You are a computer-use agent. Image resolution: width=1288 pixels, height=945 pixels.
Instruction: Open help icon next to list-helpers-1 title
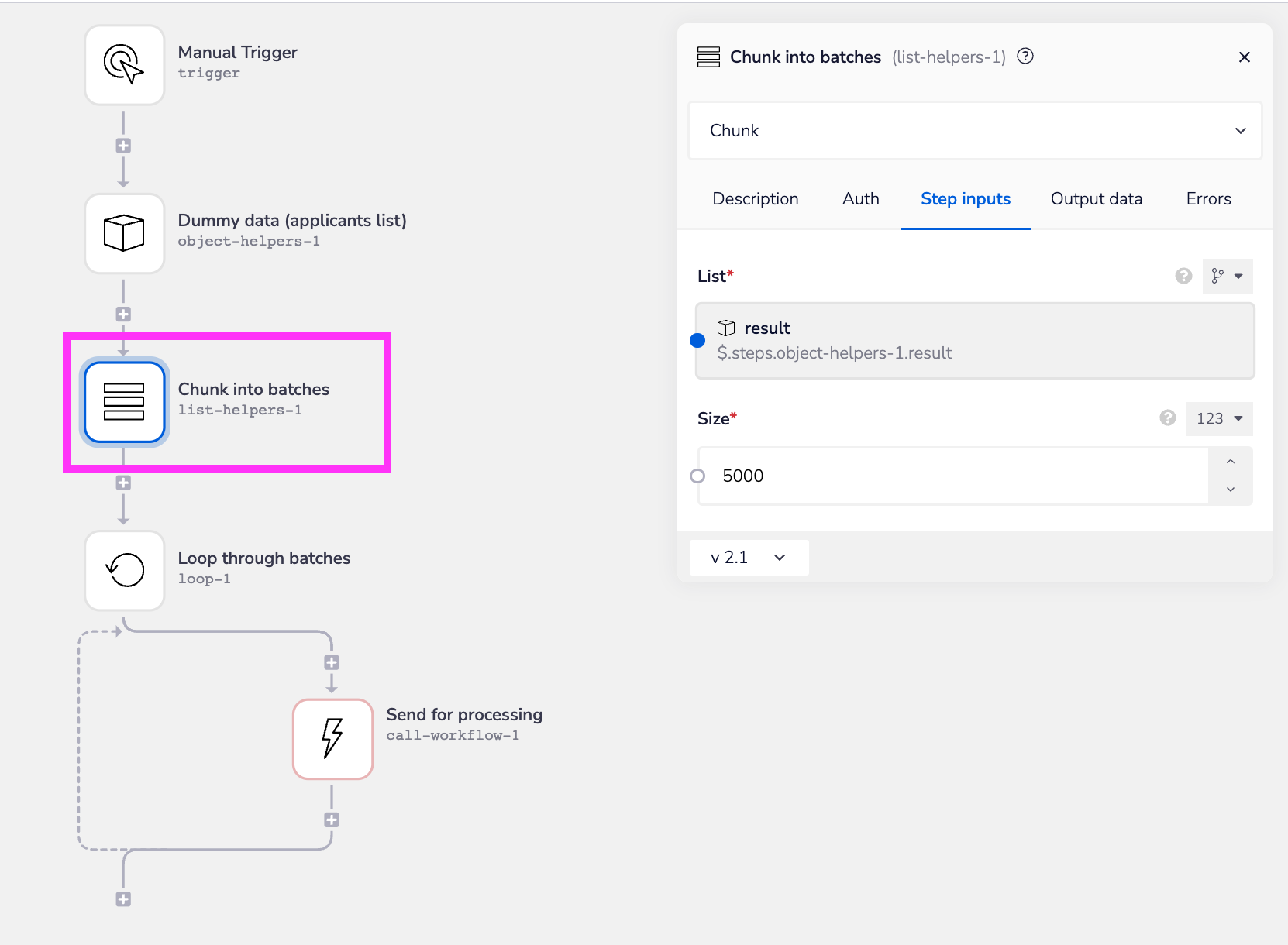[x=1025, y=57]
